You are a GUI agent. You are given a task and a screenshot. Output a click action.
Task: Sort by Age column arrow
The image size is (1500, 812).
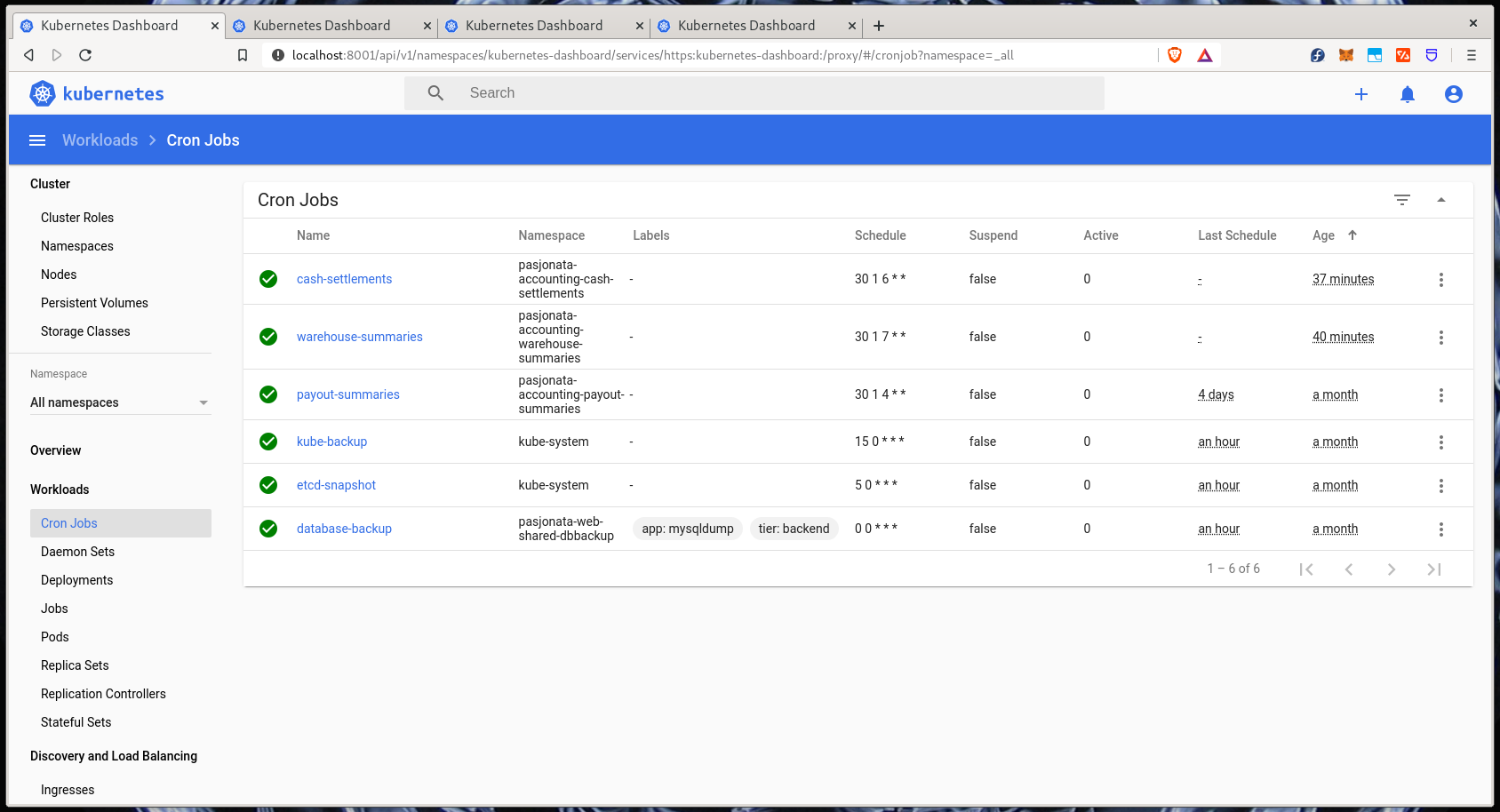(1352, 235)
